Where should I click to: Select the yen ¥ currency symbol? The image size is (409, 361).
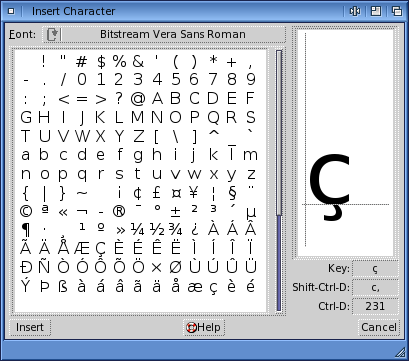[194, 192]
